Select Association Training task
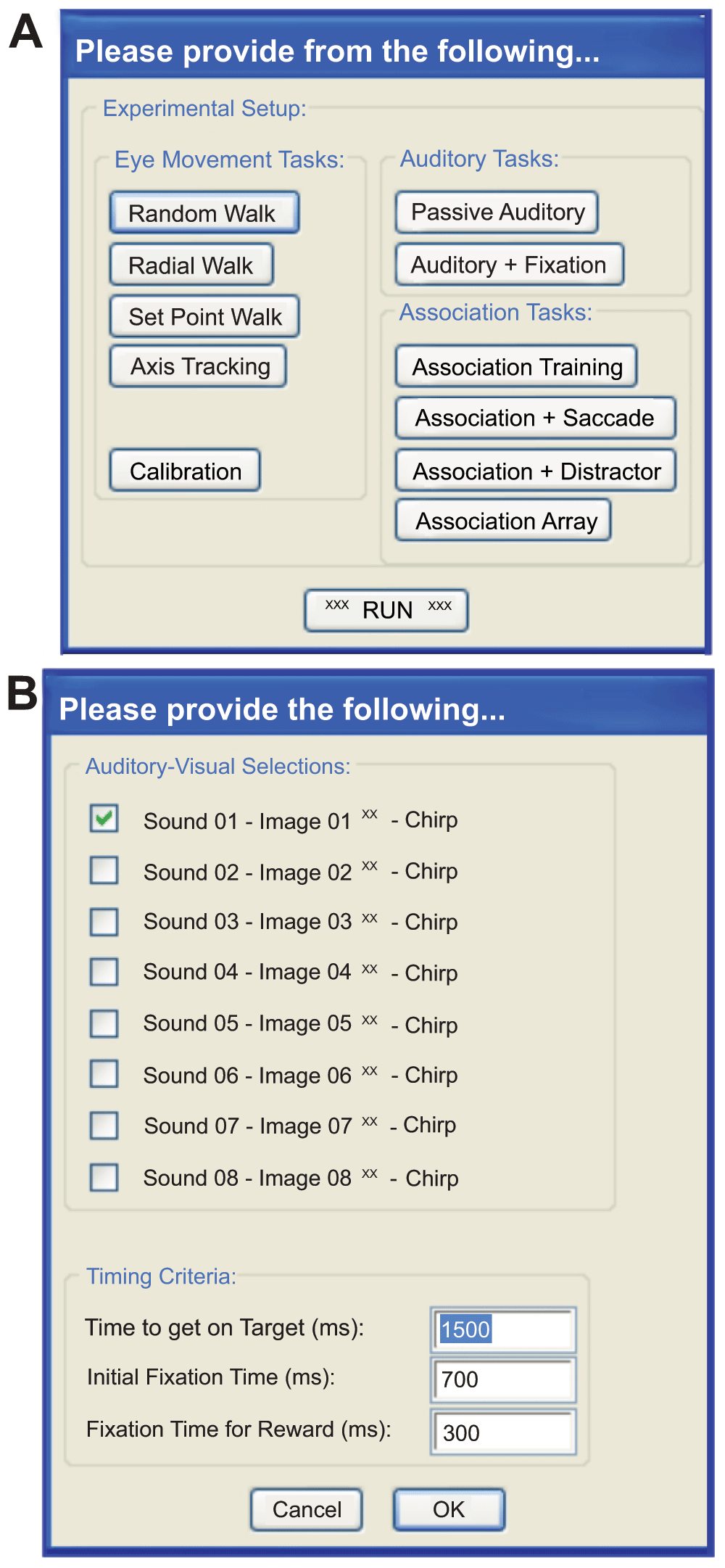725x1568 pixels. pos(516,367)
